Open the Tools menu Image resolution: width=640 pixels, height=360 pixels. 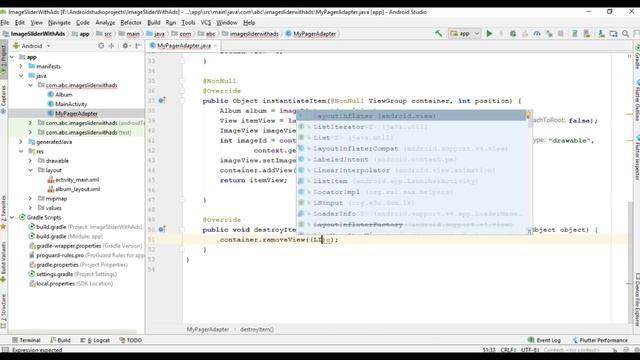click(188, 22)
